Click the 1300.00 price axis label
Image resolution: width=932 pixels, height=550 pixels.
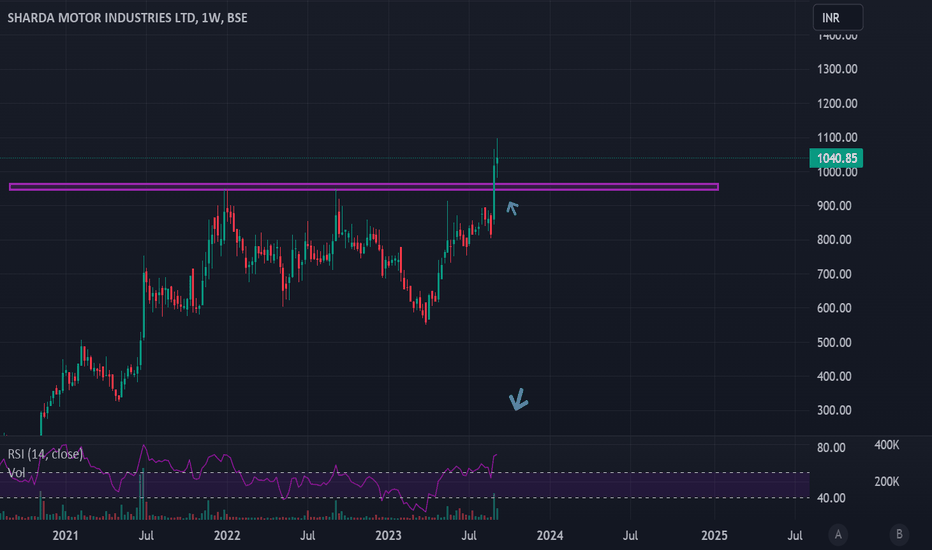pyautogui.click(x=837, y=69)
